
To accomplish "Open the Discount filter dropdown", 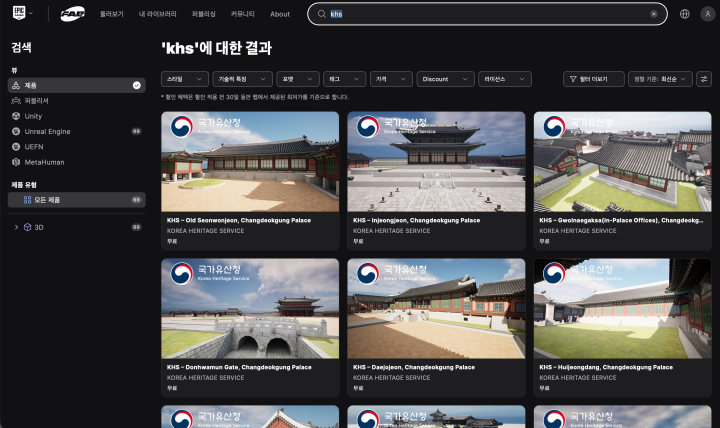I will click(445, 79).
